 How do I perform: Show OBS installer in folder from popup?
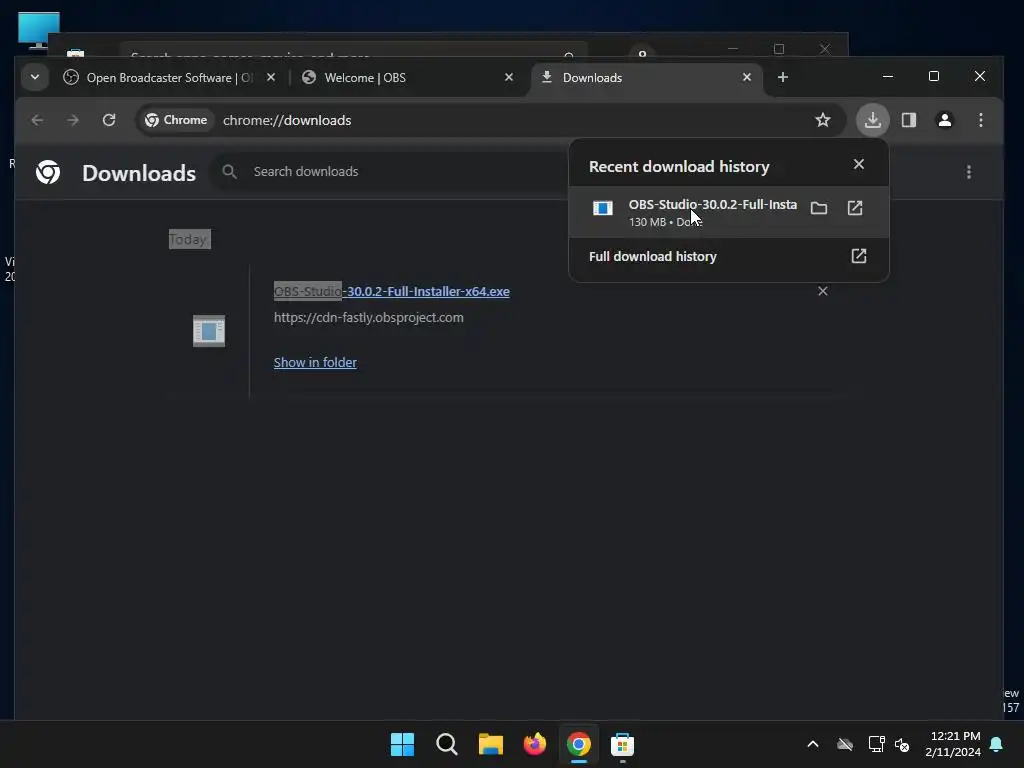tap(818, 208)
